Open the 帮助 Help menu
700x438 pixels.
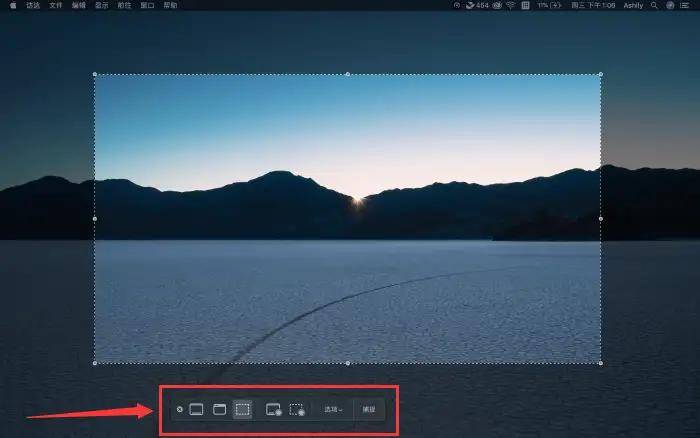(x=171, y=5)
